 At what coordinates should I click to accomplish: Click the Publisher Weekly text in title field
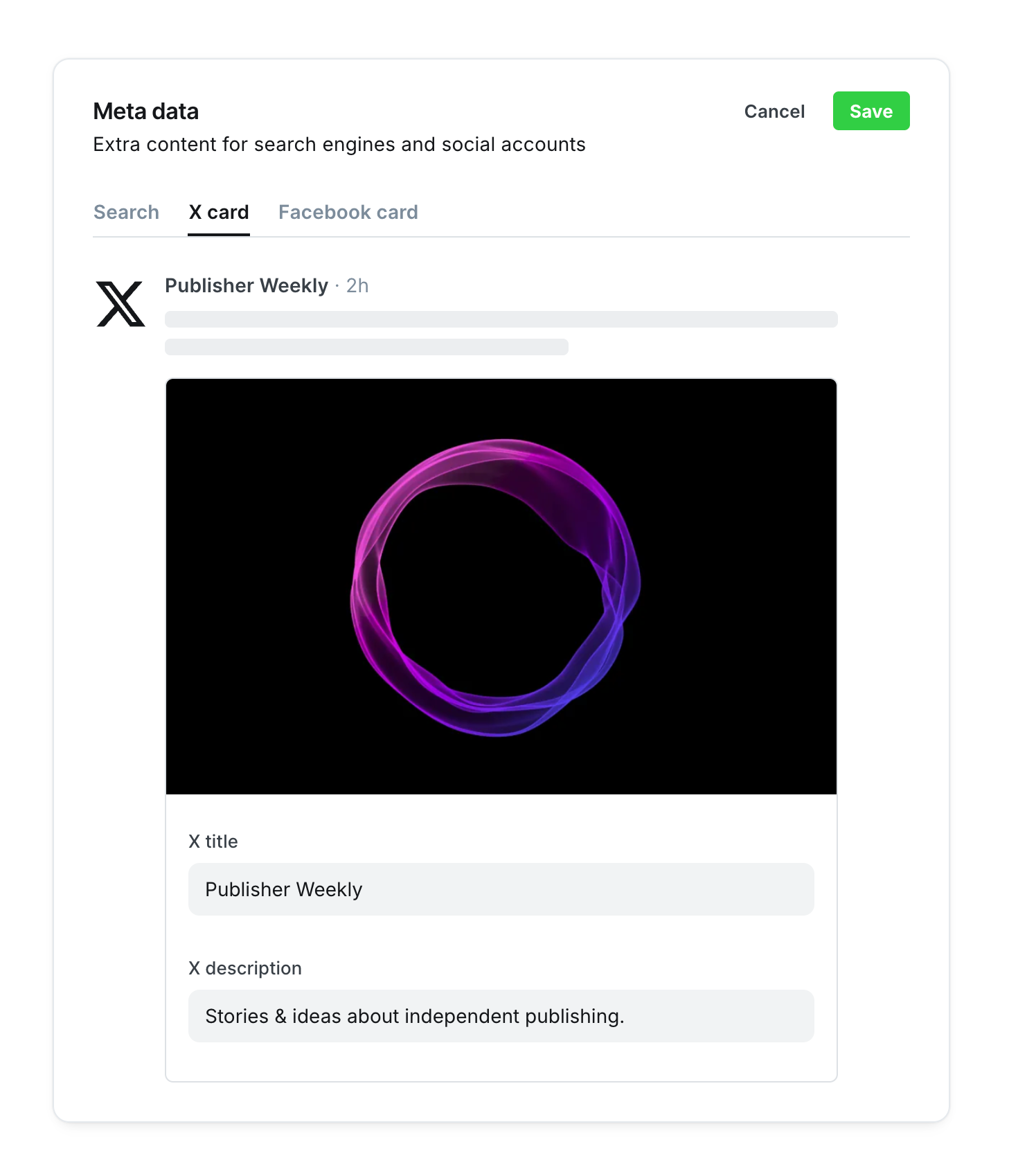(x=283, y=889)
